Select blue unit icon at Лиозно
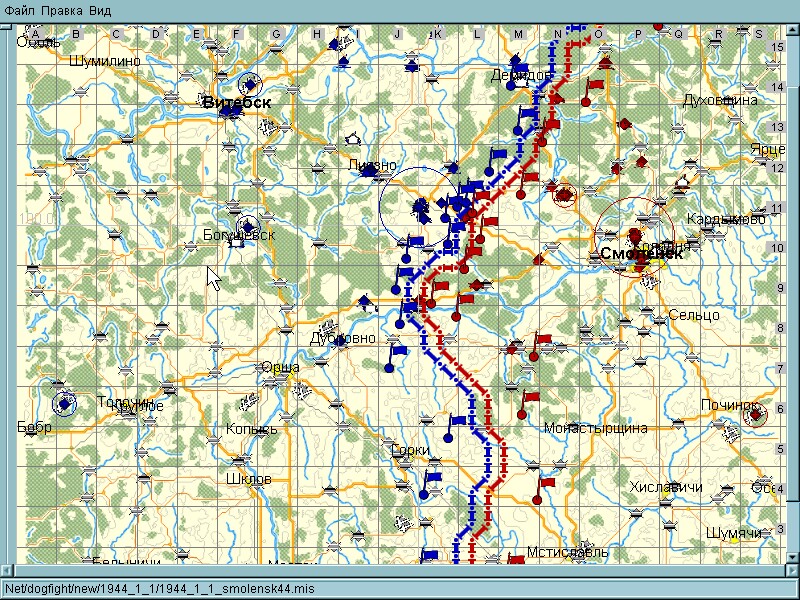 [x=370, y=172]
